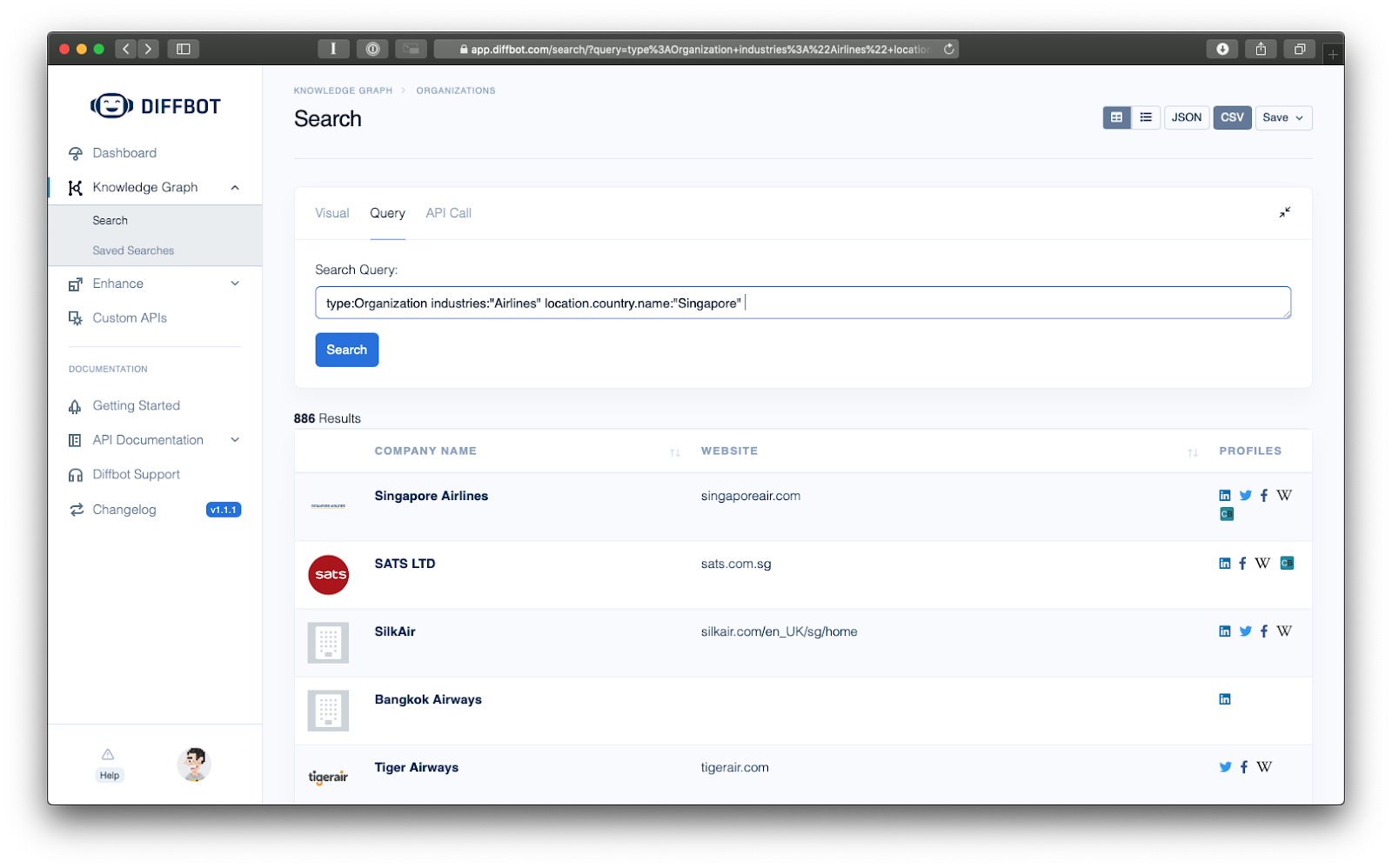The width and height of the screenshot is (1392, 868).
Task: Open the user profile avatar
Action: [x=194, y=765]
